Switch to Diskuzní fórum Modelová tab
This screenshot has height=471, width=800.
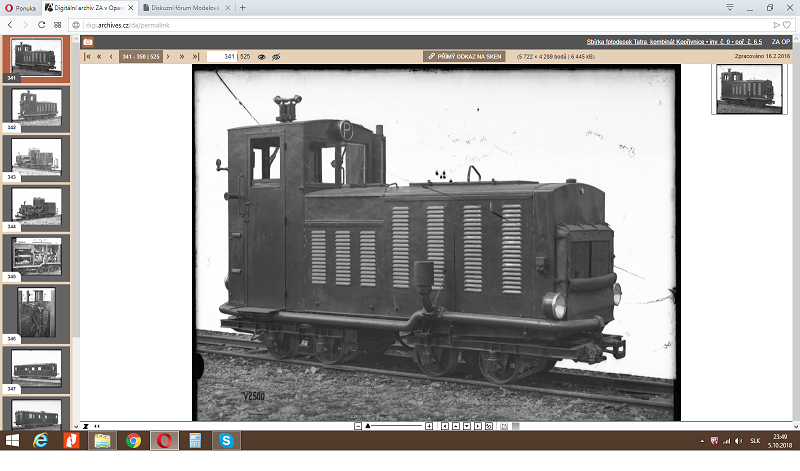pyautogui.click(x=186, y=7)
